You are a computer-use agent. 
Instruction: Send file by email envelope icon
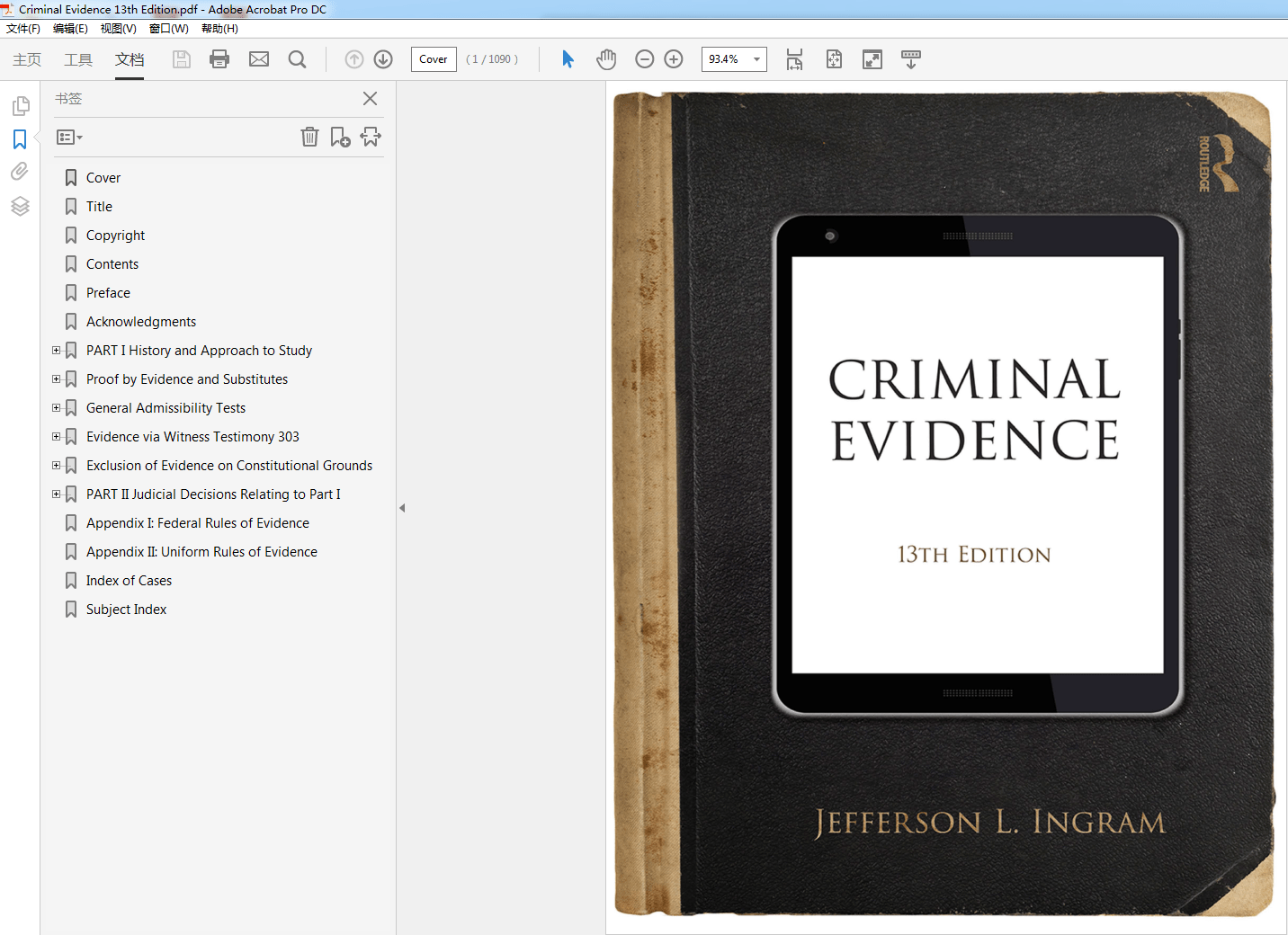[259, 59]
